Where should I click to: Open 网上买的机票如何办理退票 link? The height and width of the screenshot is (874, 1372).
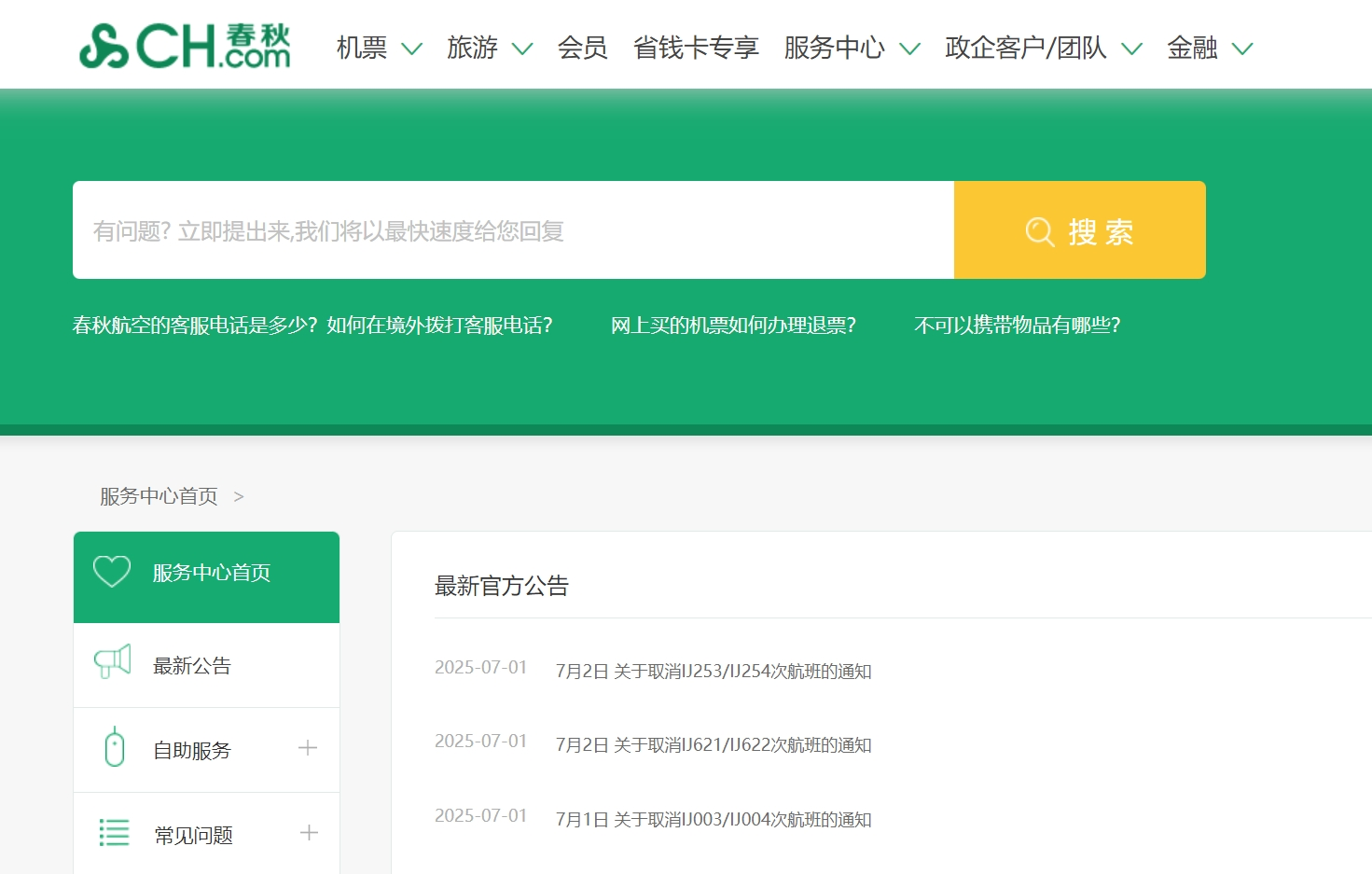733,325
